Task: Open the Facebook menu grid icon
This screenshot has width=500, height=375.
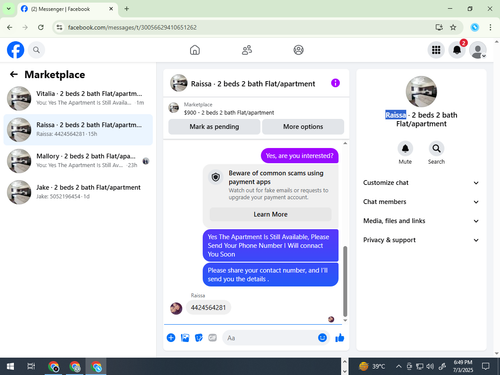Action: click(x=436, y=50)
